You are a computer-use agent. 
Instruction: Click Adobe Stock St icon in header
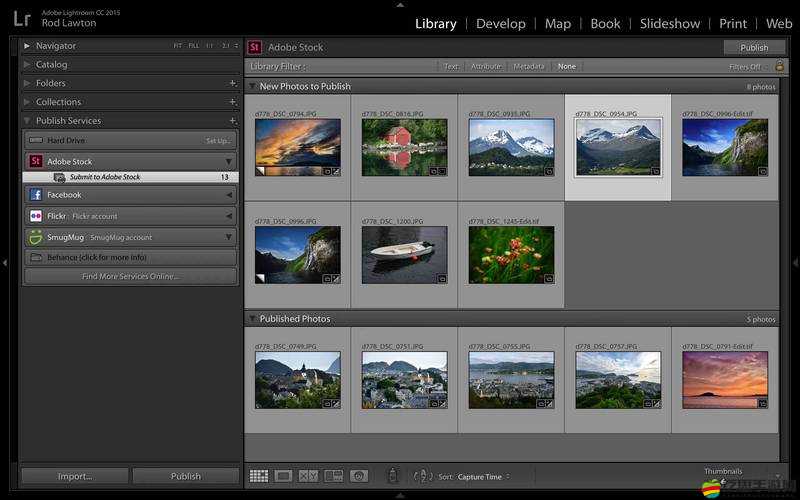tap(255, 47)
